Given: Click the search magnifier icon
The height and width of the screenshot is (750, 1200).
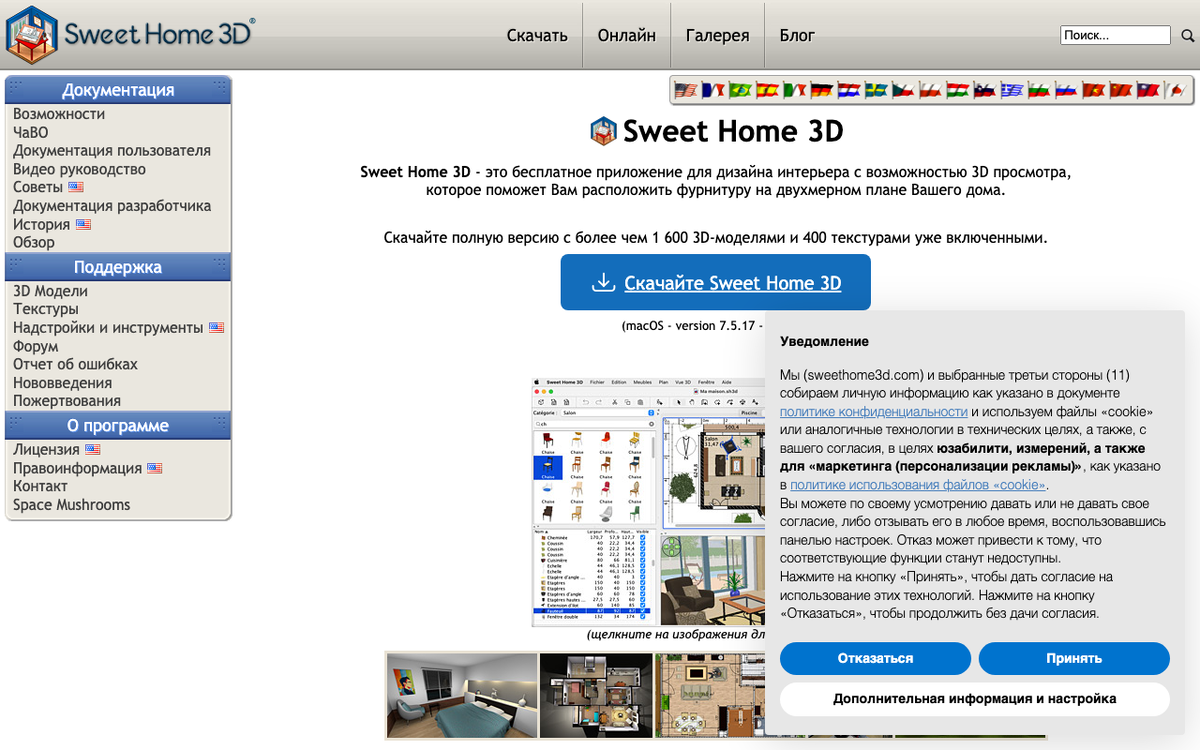Looking at the screenshot, I should (x=1188, y=36).
